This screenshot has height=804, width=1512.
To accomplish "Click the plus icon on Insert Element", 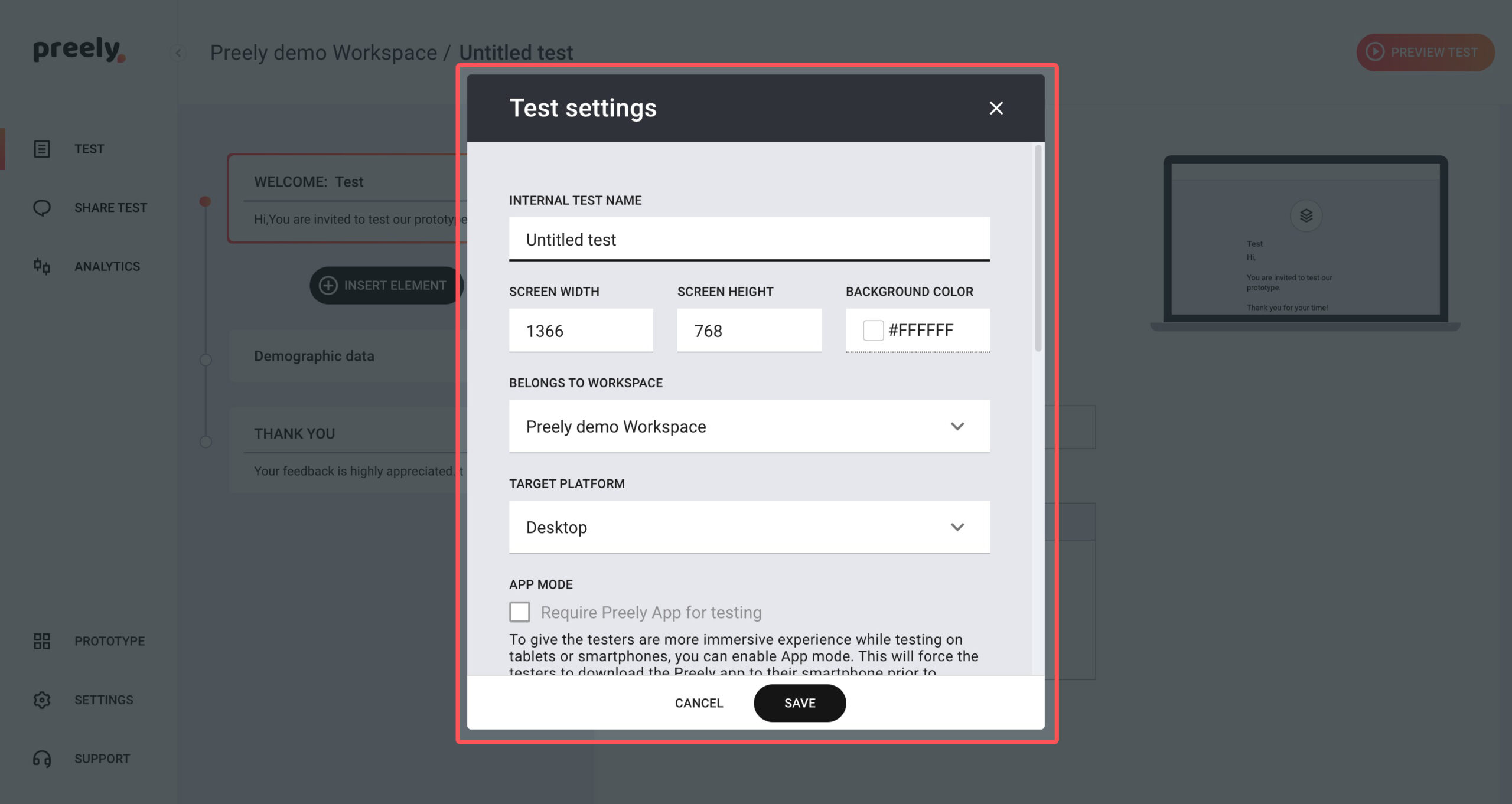I will click(x=328, y=286).
